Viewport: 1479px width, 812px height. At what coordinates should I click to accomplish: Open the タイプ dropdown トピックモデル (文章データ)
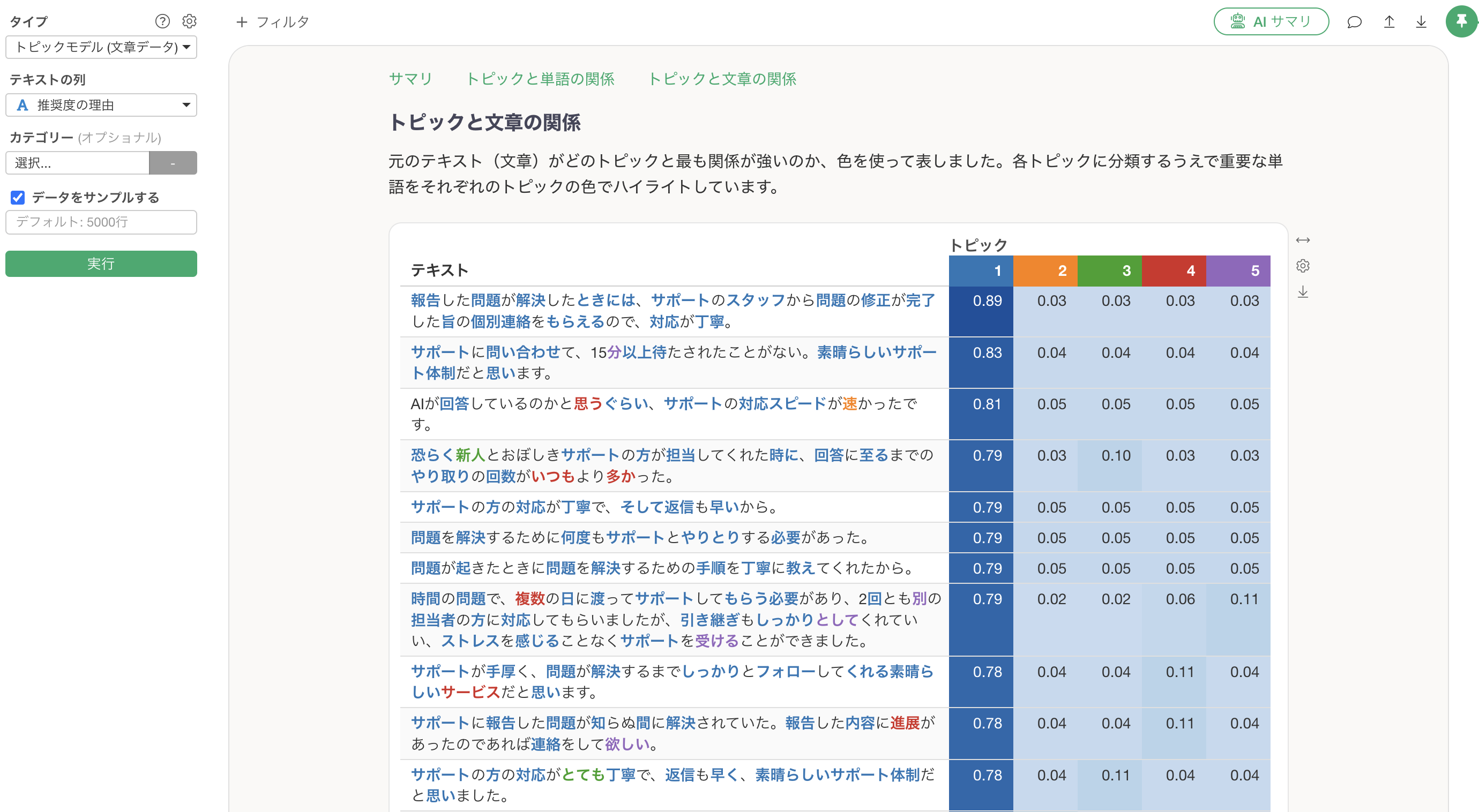point(101,47)
